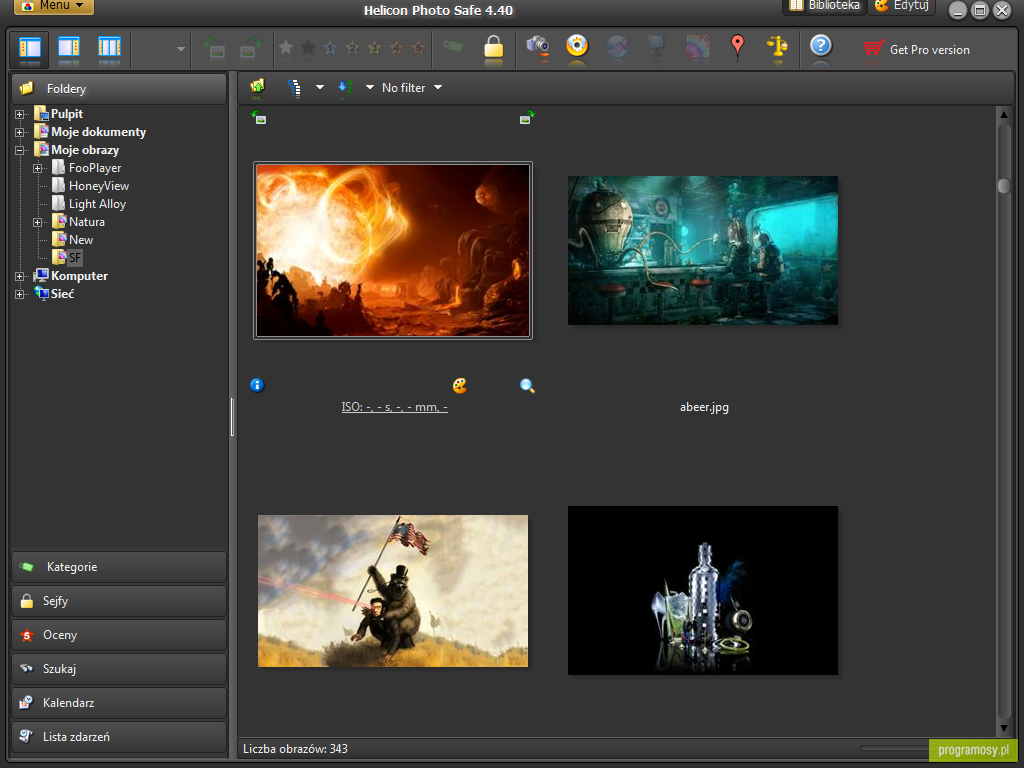Toggle the left-panel layout view
The width and height of the screenshot is (1024, 768).
coord(30,48)
